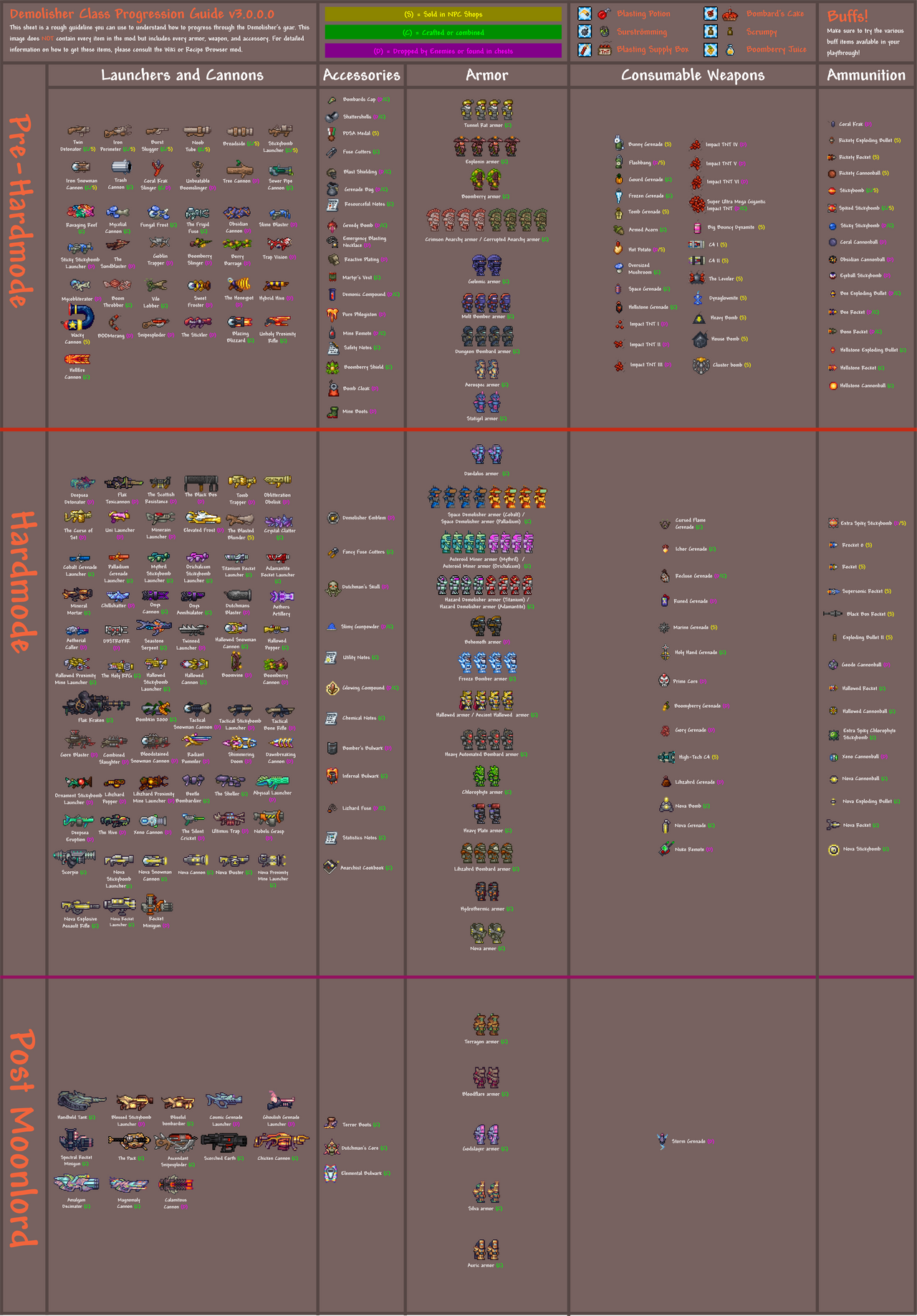Click the 'Blasting Supply Box' buff label
The width and height of the screenshot is (917, 1316).
point(653,49)
